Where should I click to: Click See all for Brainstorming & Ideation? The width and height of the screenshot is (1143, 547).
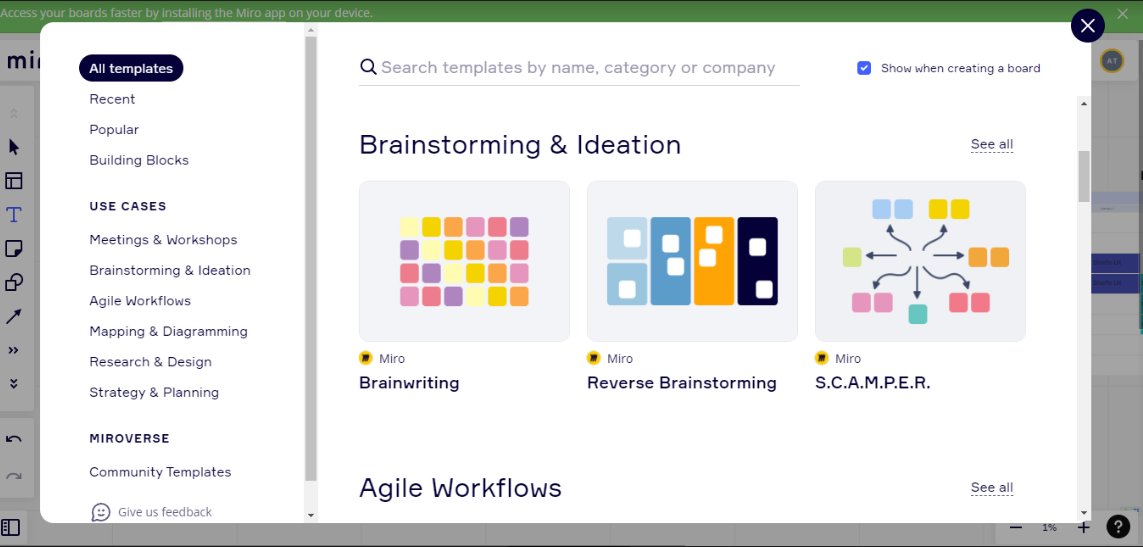991,145
